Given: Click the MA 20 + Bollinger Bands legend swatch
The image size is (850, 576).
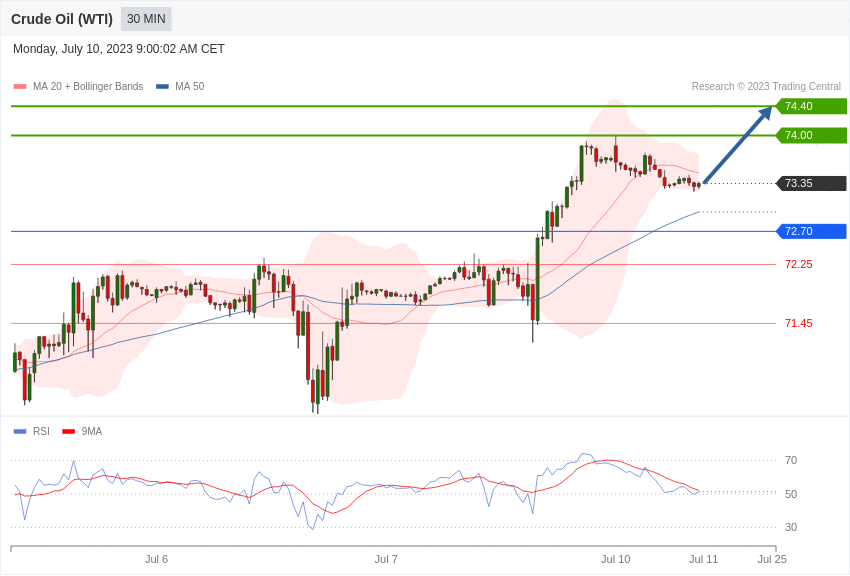Looking at the screenshot, I should point(20,86).
